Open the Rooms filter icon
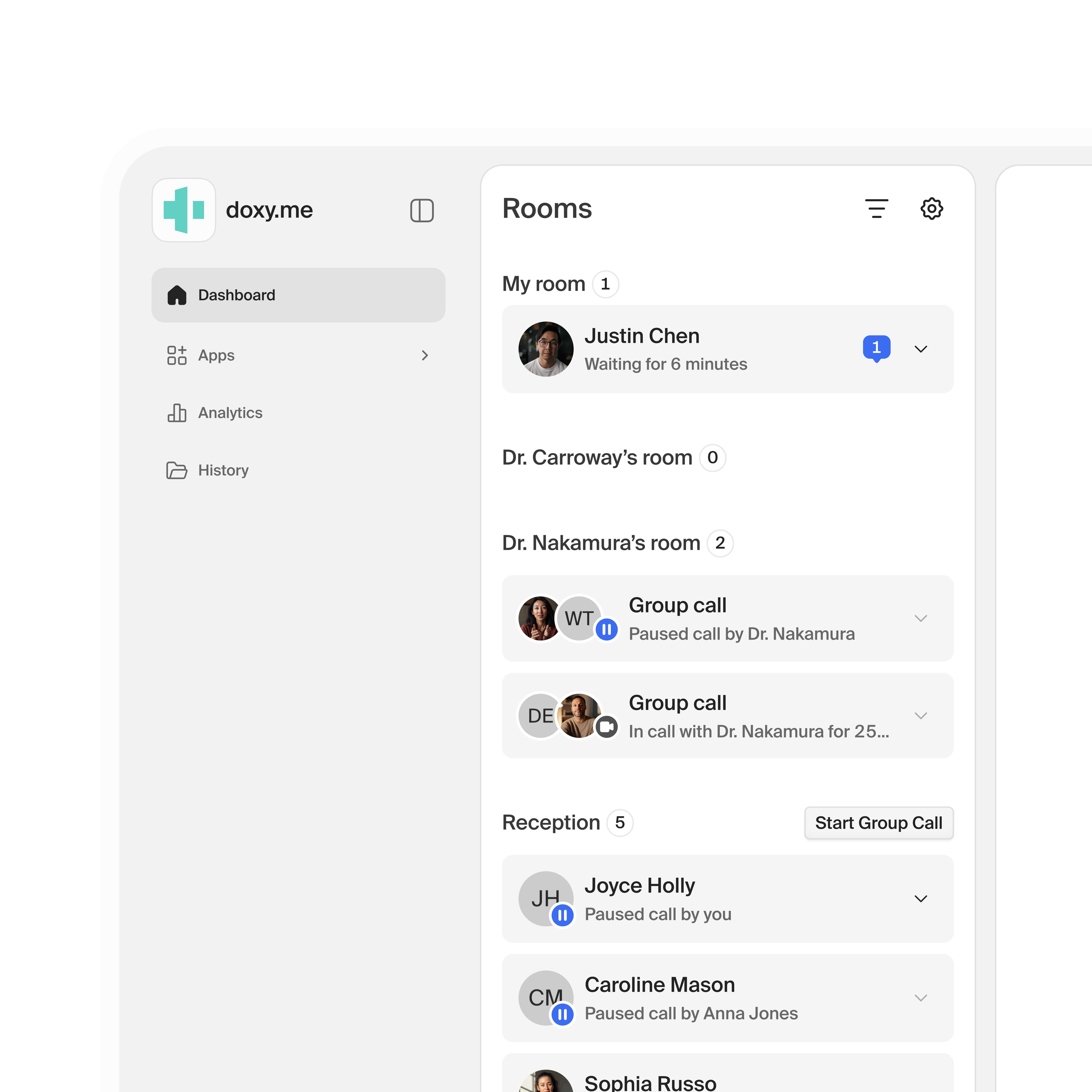The width and height of the screenshot is (1092, 1092). click(x=877, y=208)
